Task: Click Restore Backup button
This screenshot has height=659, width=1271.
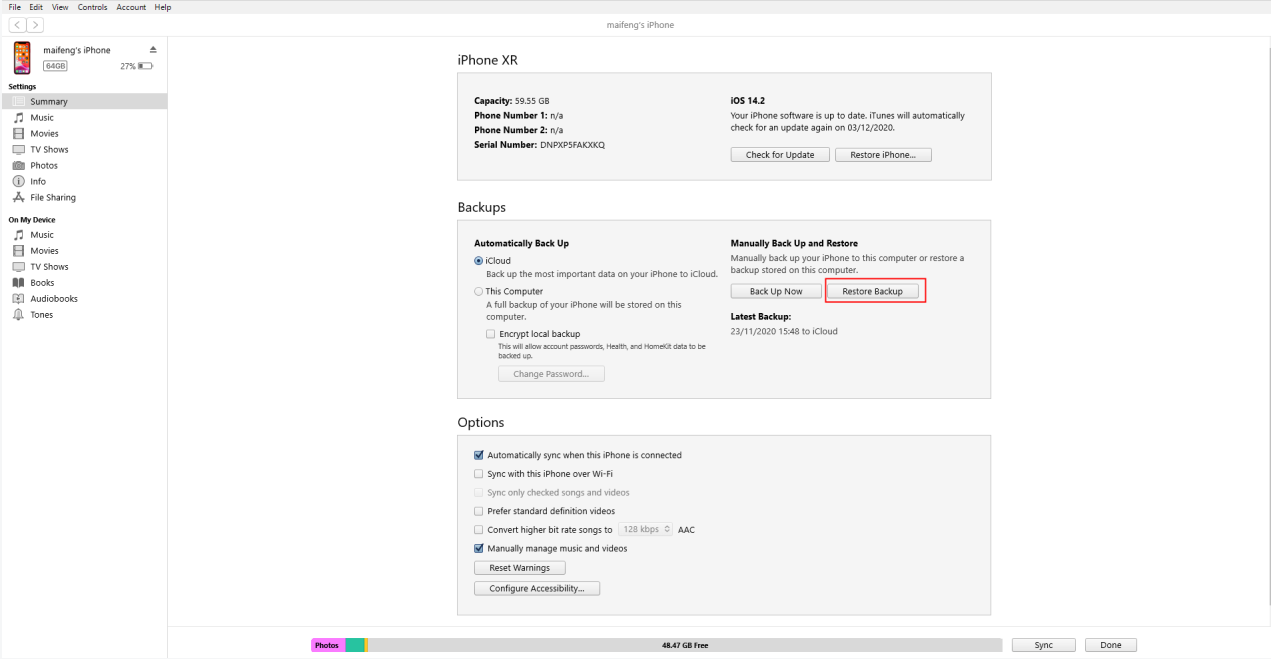Action: point(873,291)
